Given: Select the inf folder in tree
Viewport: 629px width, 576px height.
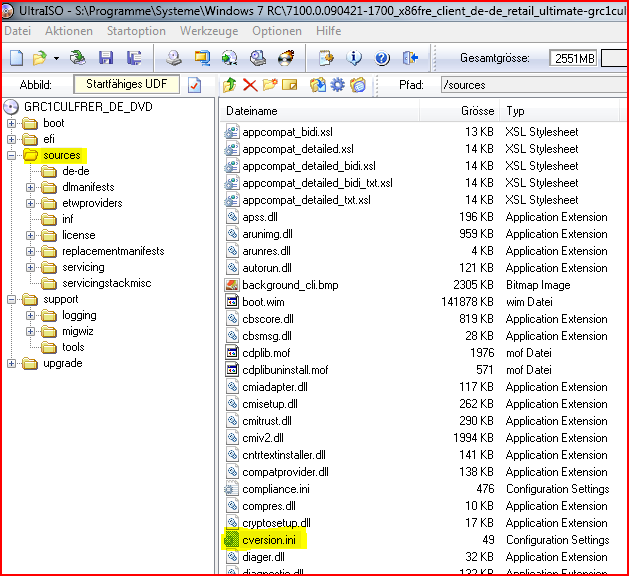Looking at the screenshot, I should click(x=68, y=219).
